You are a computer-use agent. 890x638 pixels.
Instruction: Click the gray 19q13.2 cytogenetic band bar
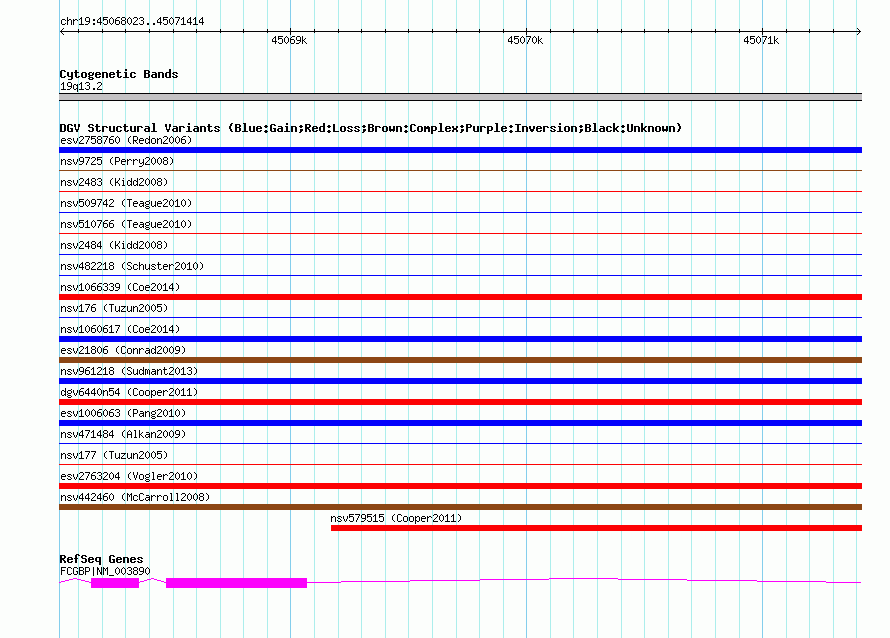point(460,97)
